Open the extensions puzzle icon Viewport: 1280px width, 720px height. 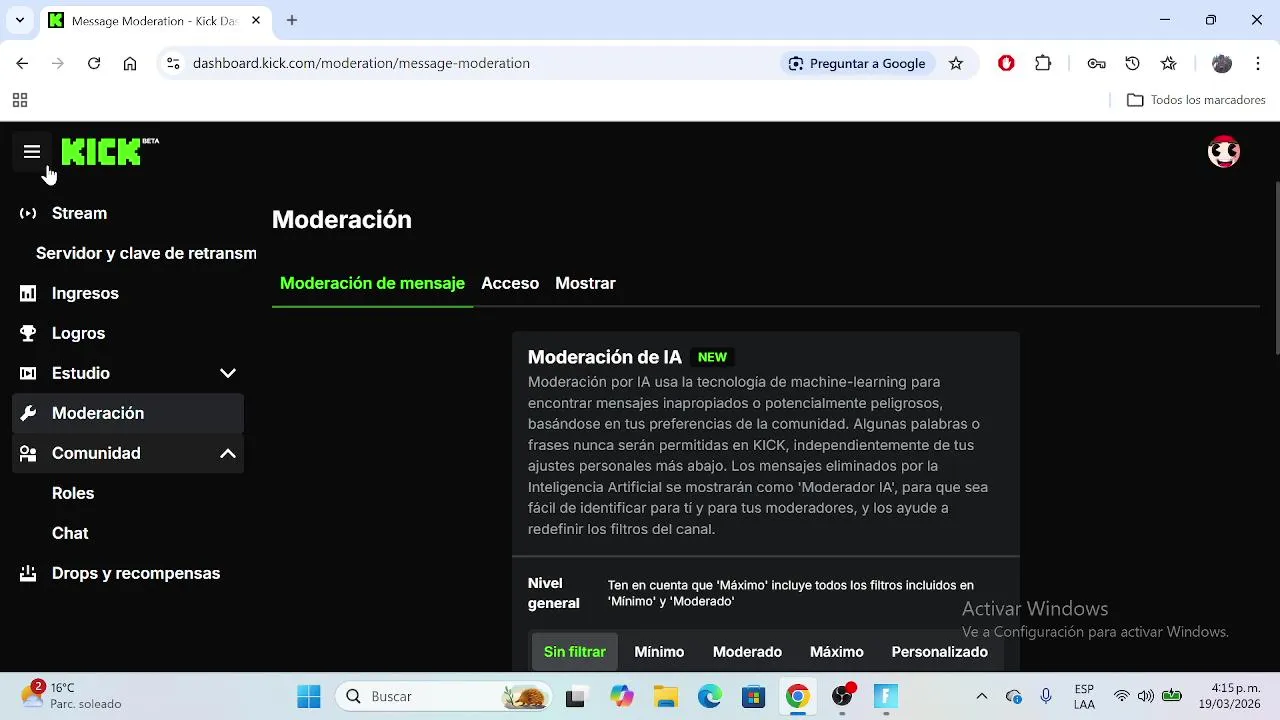point(1043,63)
